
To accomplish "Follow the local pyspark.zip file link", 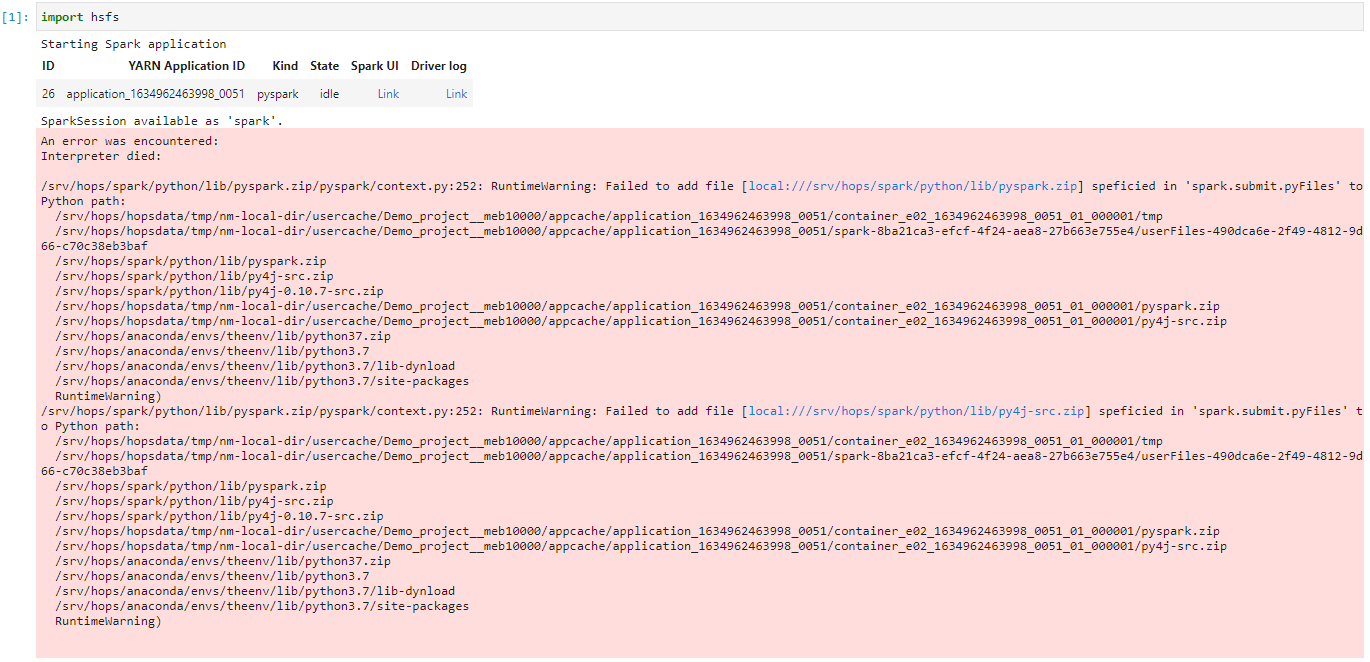I will click(912, 186).
